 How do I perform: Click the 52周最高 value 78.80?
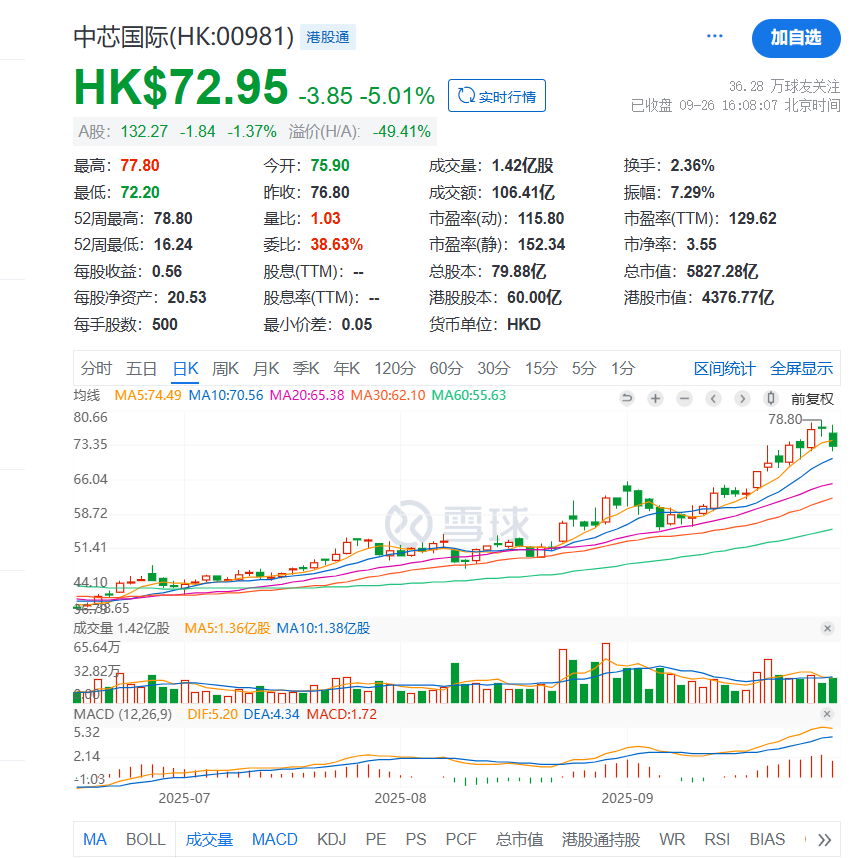click(173, 219)
